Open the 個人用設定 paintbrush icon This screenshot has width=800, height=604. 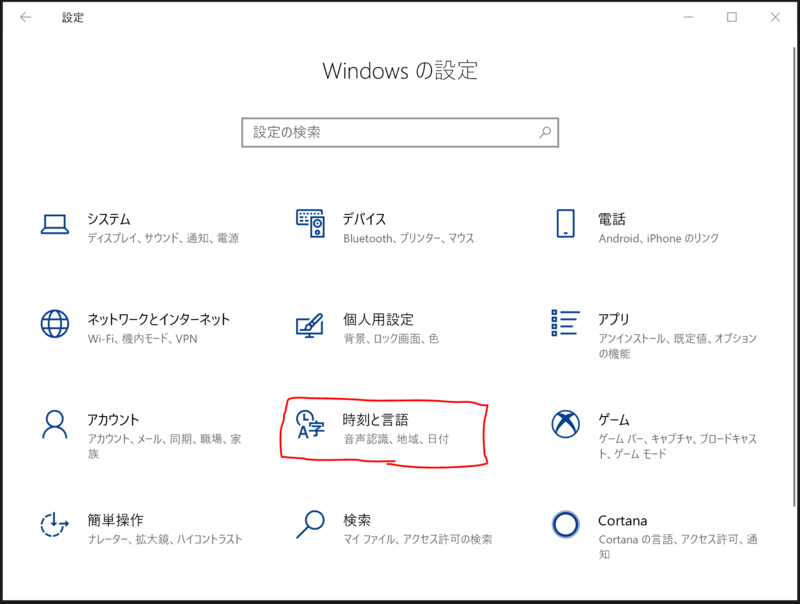click(x=310, y=325)
